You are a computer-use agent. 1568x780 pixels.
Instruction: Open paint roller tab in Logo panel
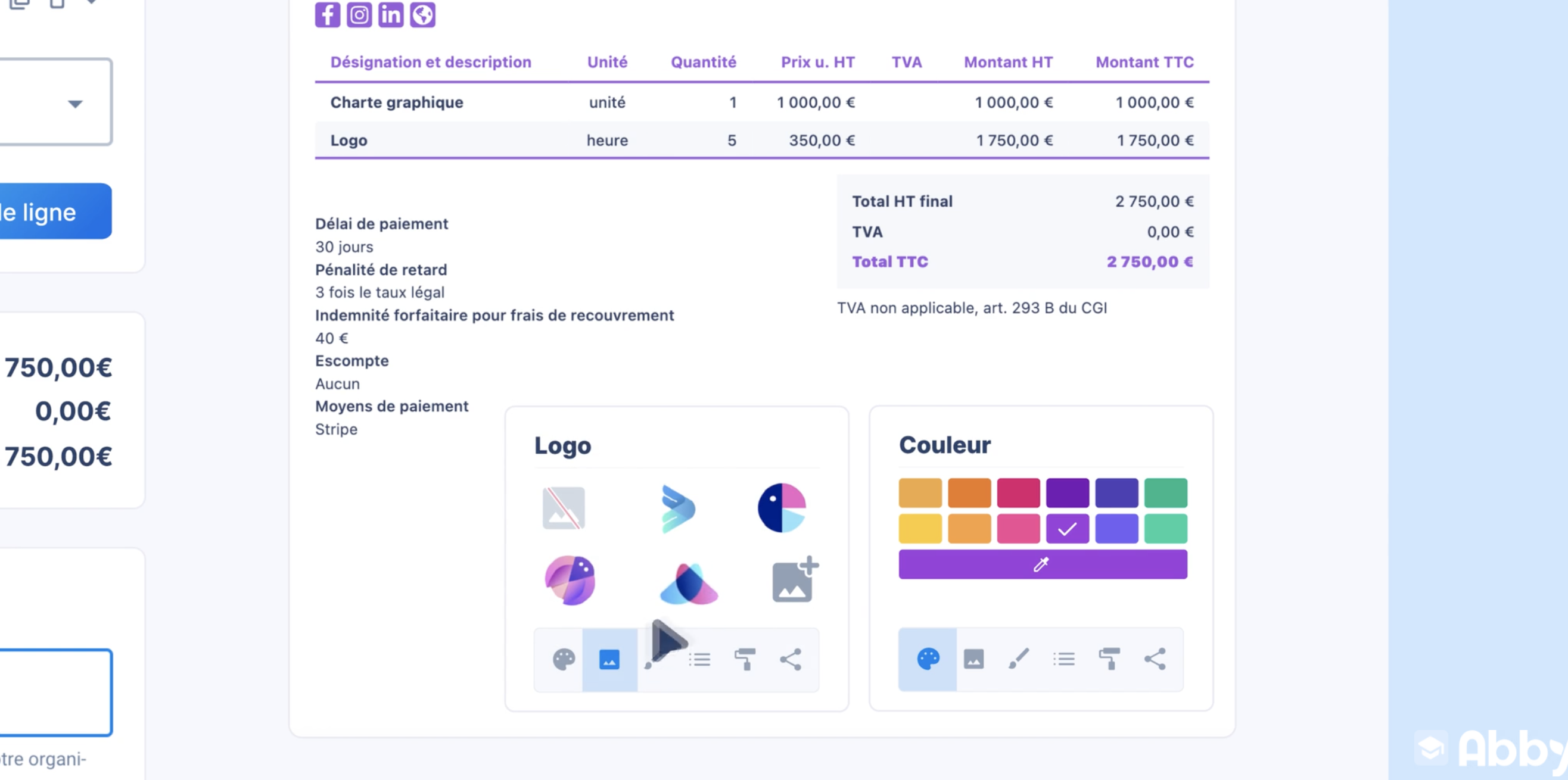[745, 659]
